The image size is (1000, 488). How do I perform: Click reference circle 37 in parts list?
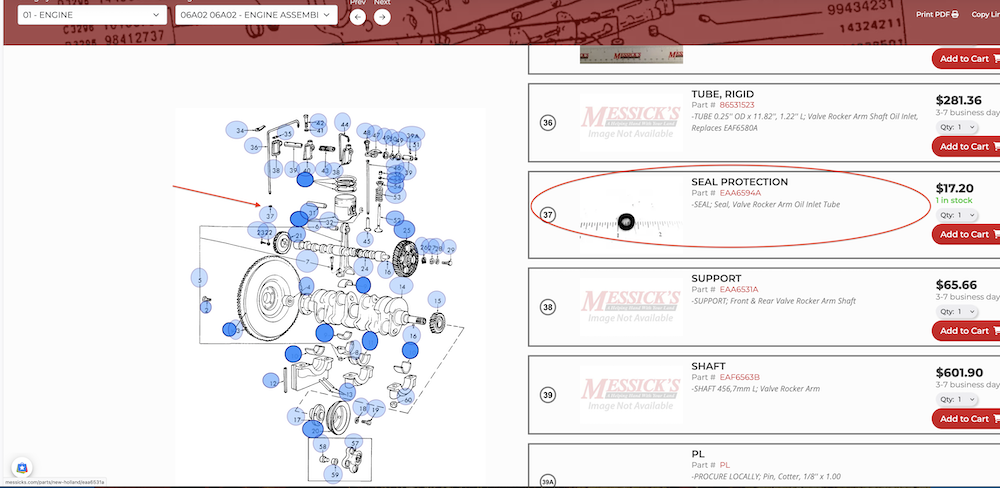coord(547,215)
